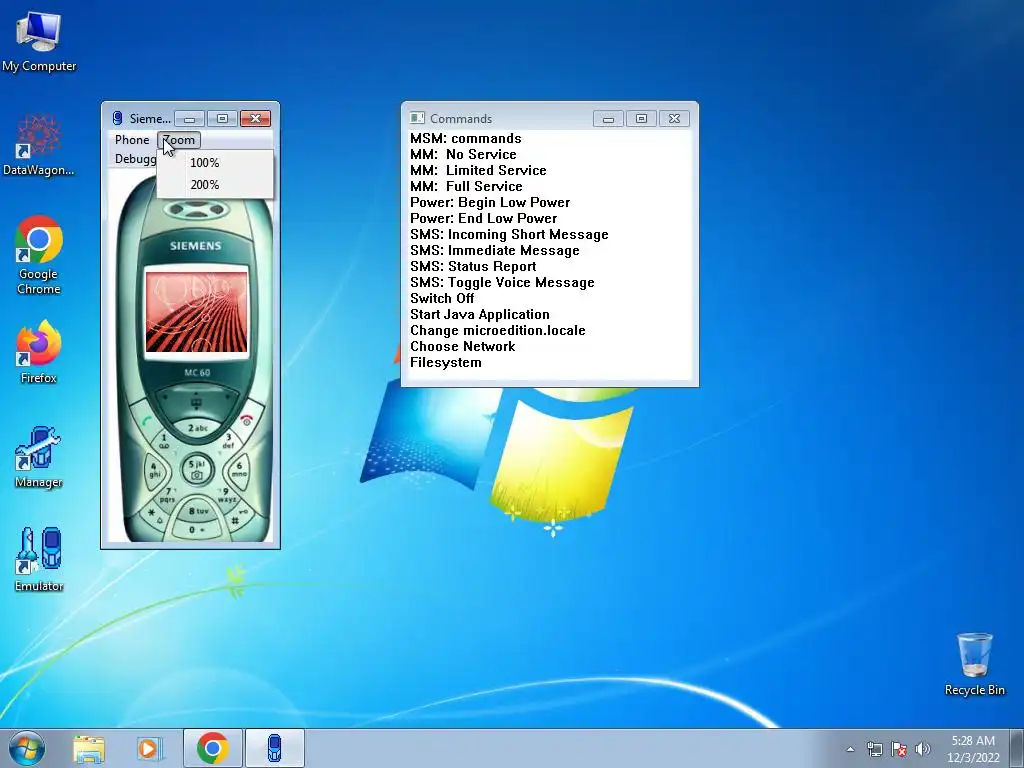Select 'MM: Full Service' command
This screenshot has width=1024, height=768.
tap(466, 186)
